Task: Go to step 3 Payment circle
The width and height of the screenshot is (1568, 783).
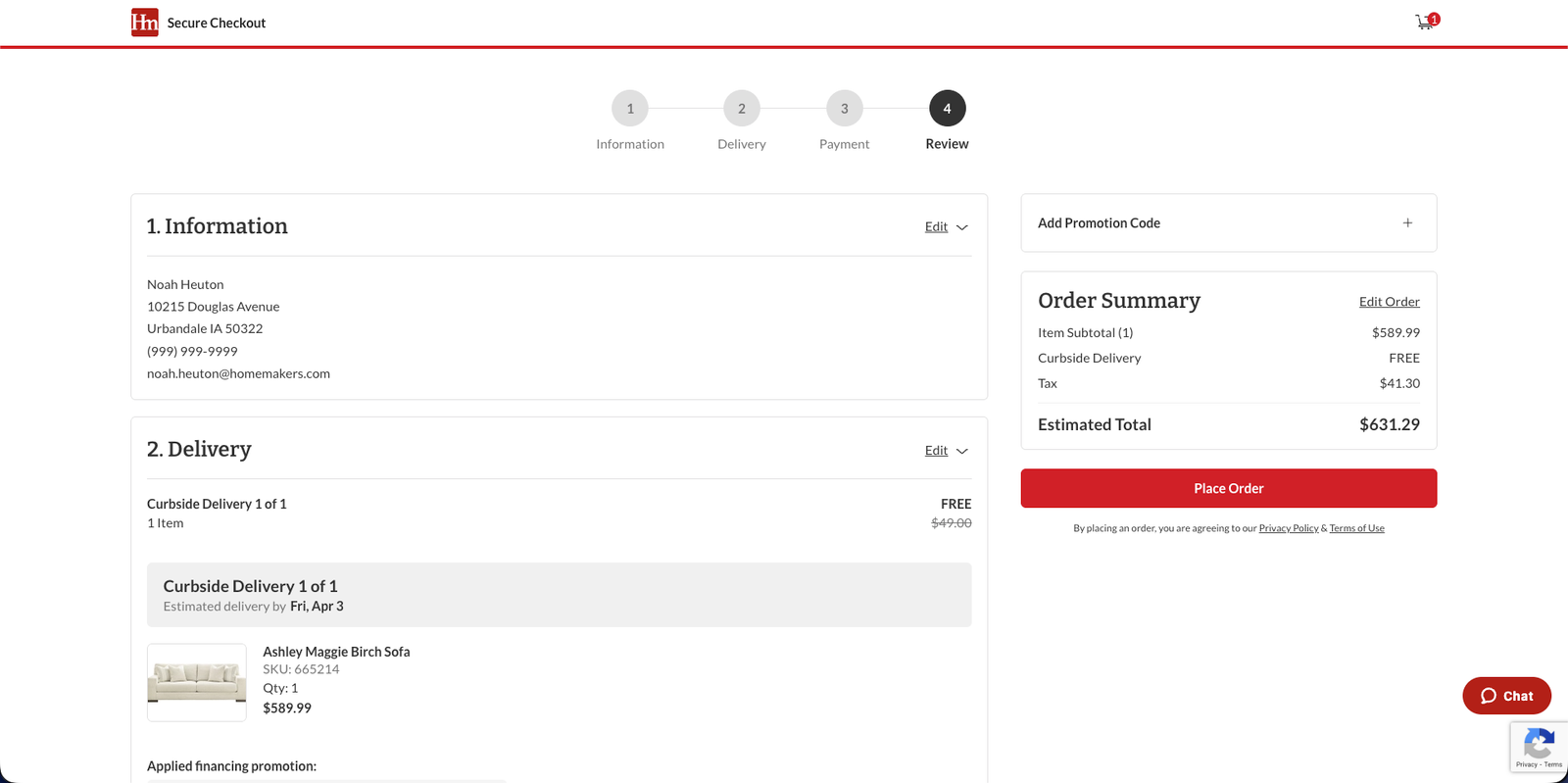Action: tap(844, 109)
